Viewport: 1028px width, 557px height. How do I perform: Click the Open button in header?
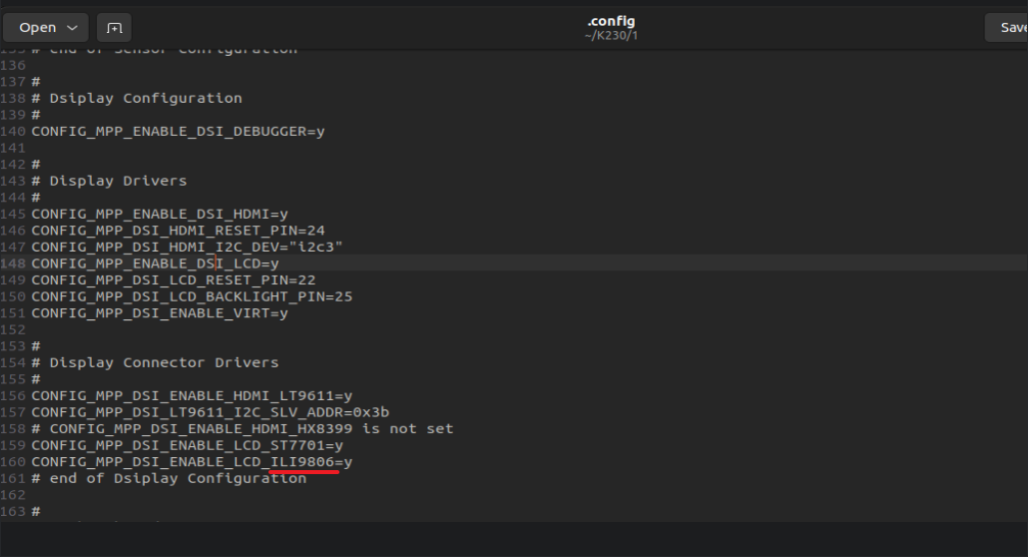coord(38,27)
